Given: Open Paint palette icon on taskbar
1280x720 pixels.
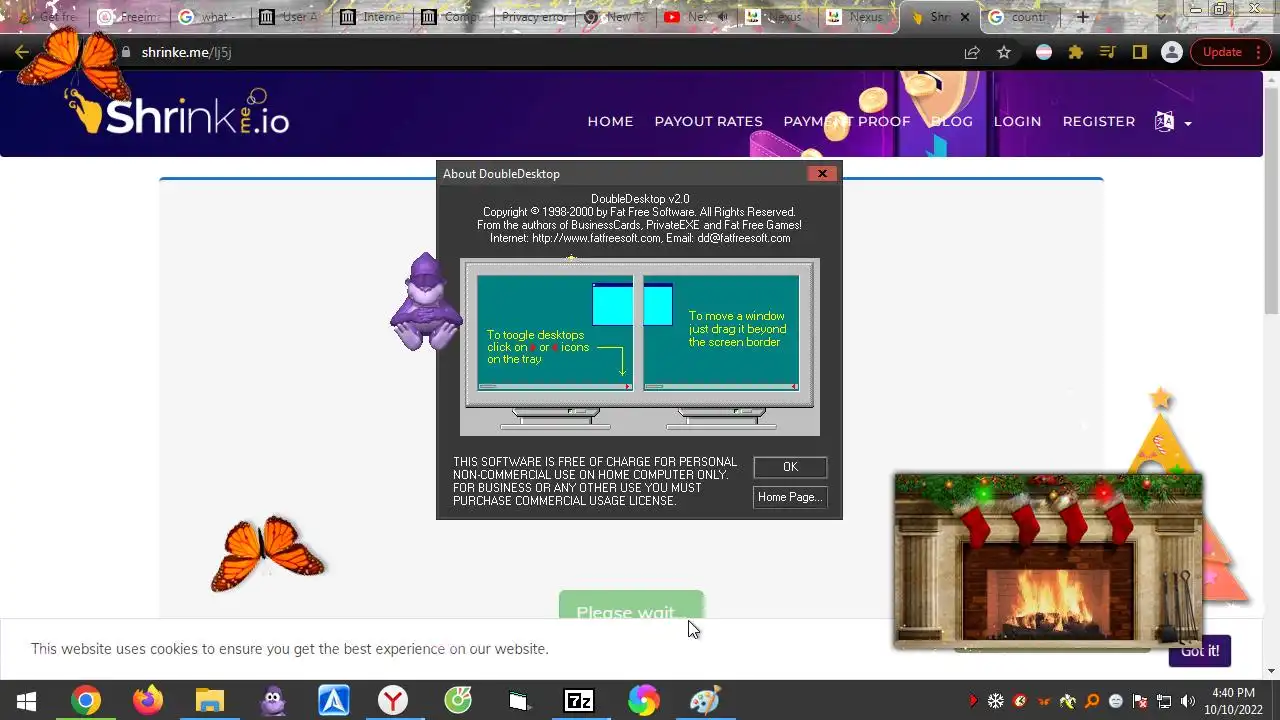Looking at the screenshot, I should (704, 701).
